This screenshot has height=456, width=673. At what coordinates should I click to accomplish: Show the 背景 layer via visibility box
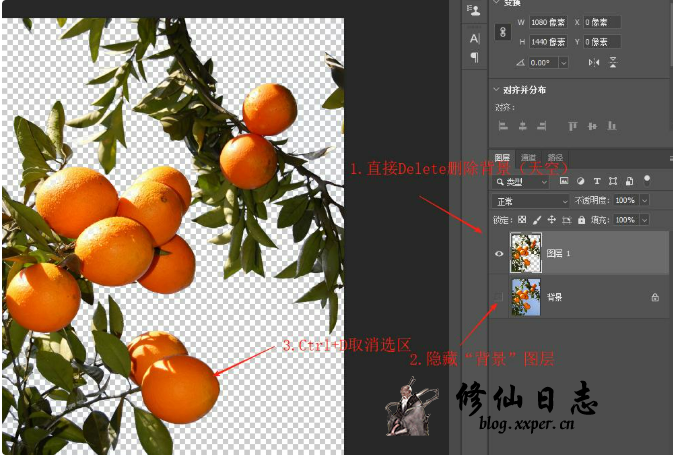coord(500,297)
